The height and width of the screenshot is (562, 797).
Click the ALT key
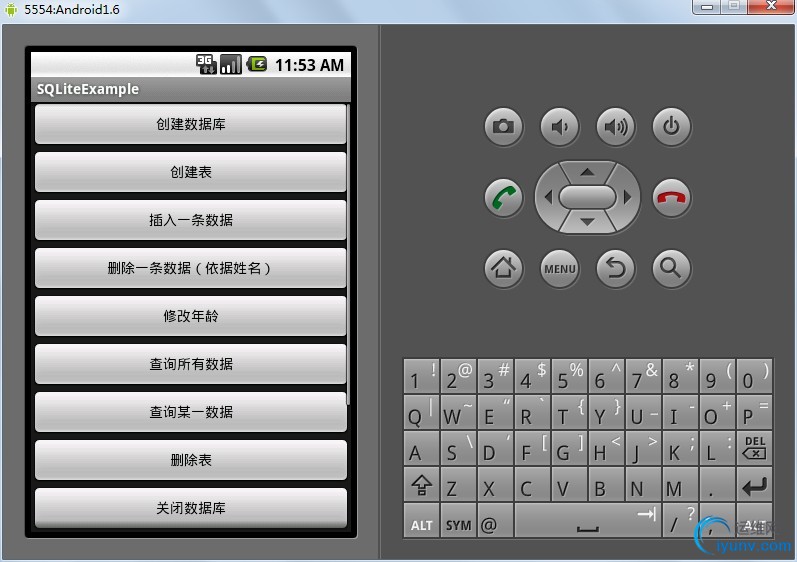[x=421, y=521]
